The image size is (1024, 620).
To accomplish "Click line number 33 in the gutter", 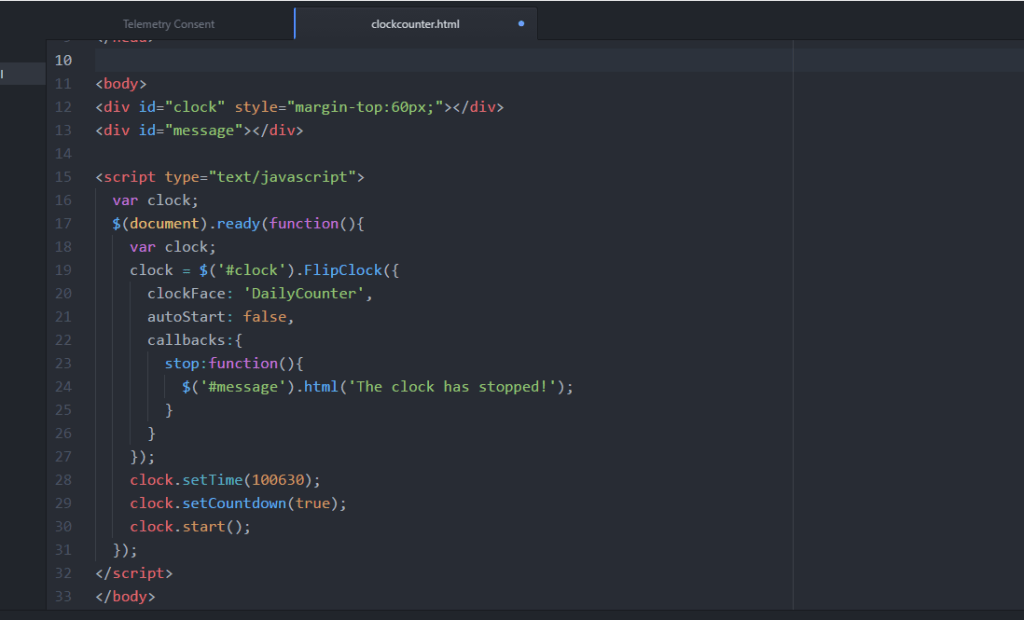I will pos(63,597).
